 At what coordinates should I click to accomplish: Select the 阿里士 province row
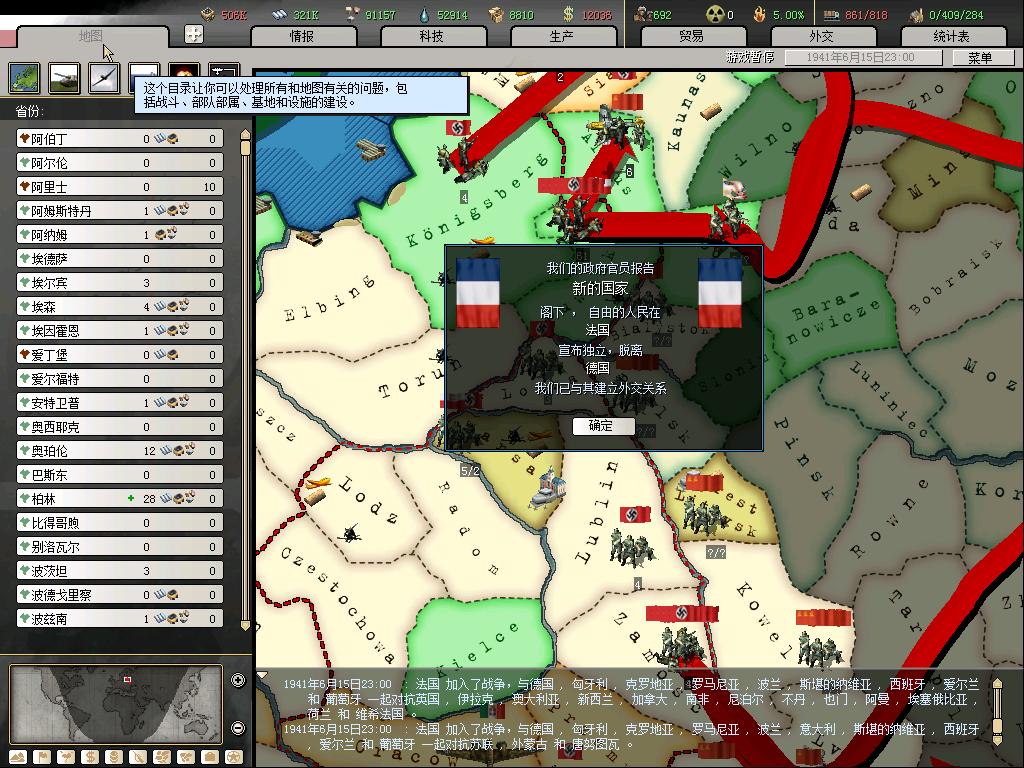(x=120, y=187)
